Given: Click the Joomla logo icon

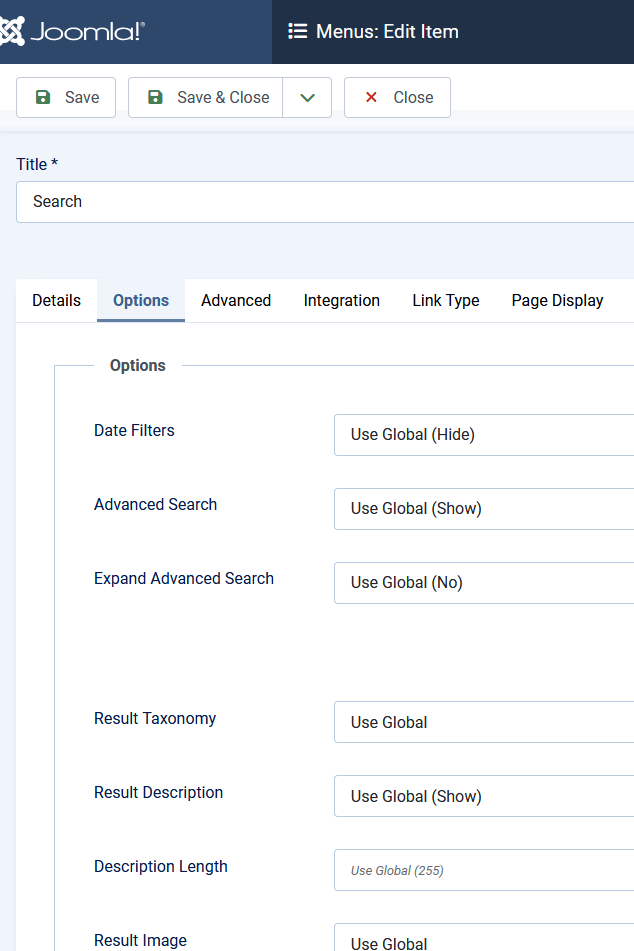Looking at the screenshot, I should pyautogui.click(x=12, y=32).
